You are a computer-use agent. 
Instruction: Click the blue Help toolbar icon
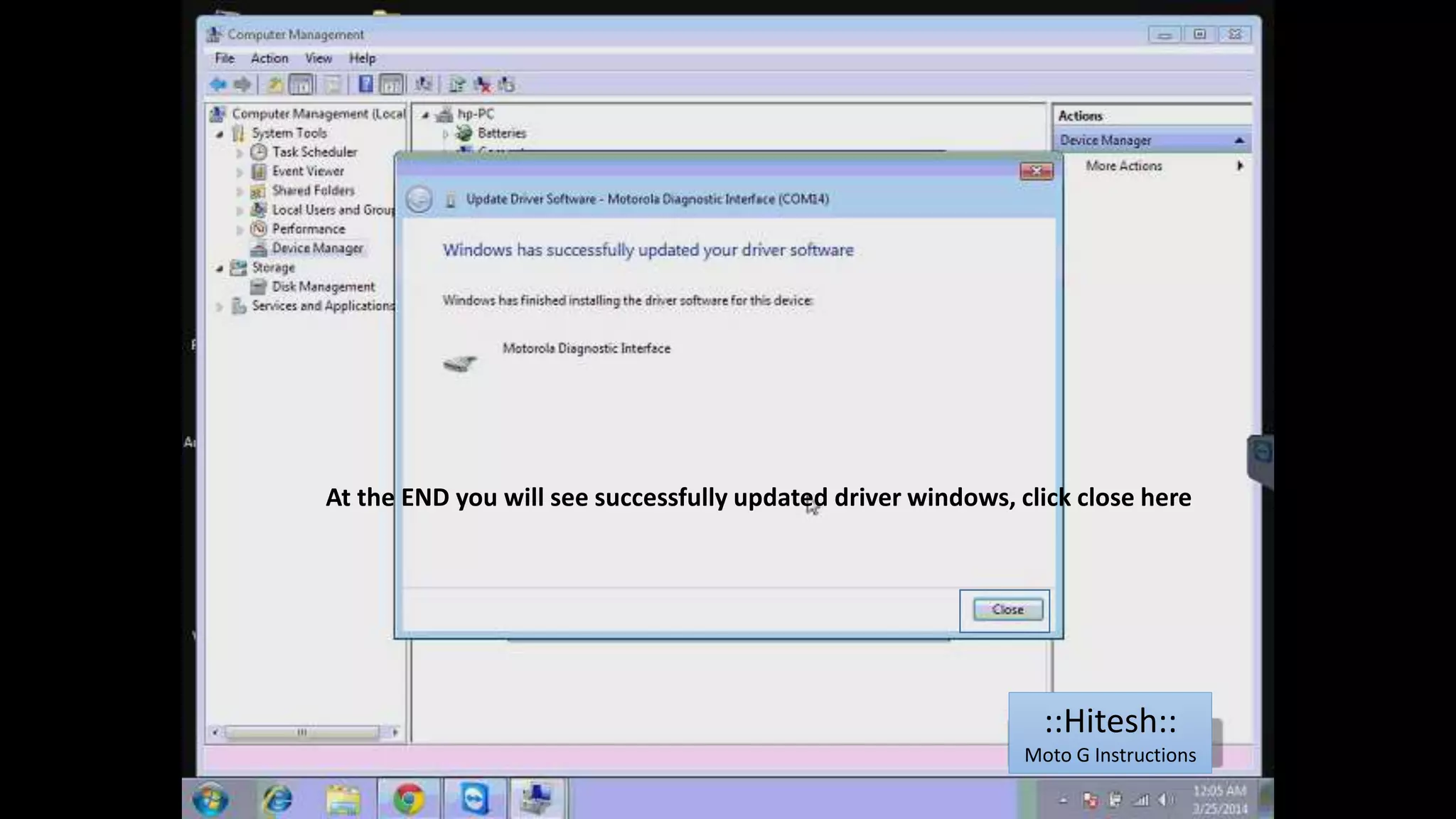[365, 85]
